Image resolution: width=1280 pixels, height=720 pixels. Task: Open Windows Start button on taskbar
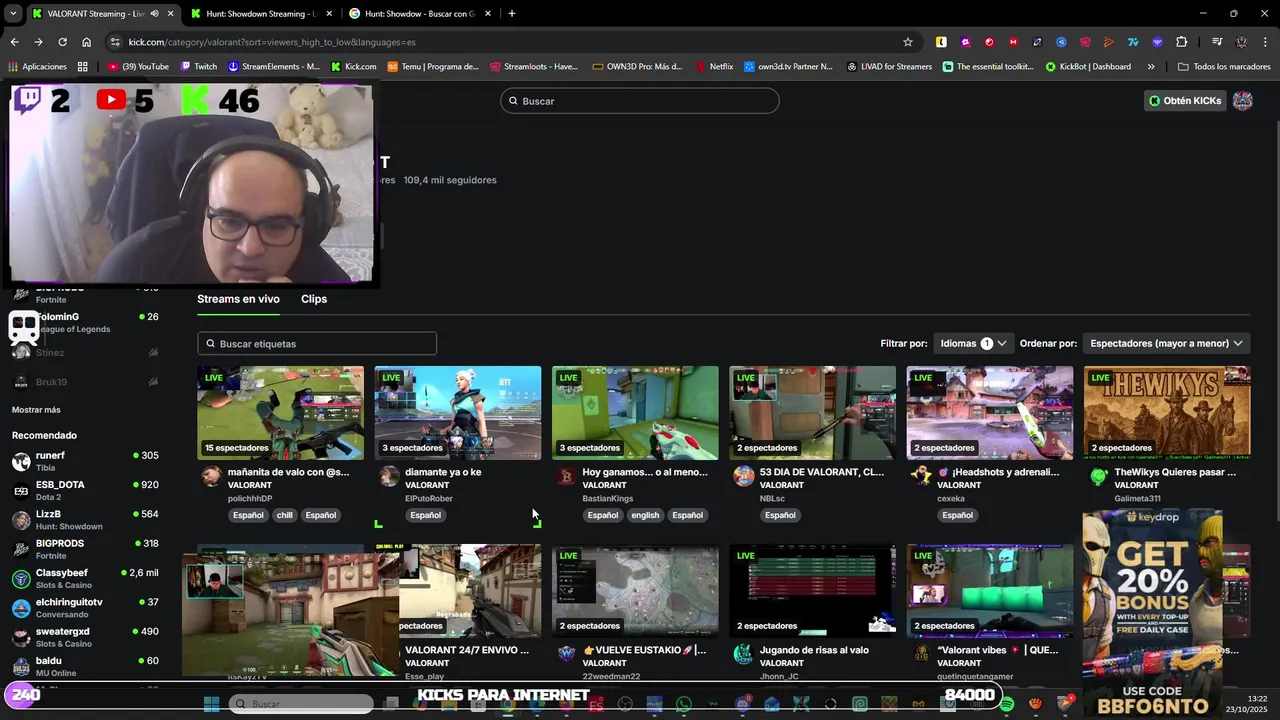(x=211, y=704)
